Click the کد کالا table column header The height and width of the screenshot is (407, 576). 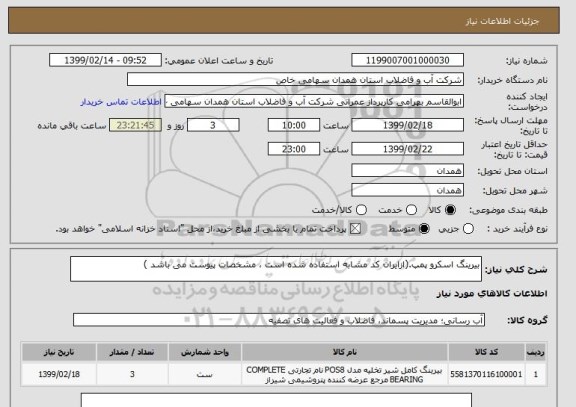click(x=486, y=352)
